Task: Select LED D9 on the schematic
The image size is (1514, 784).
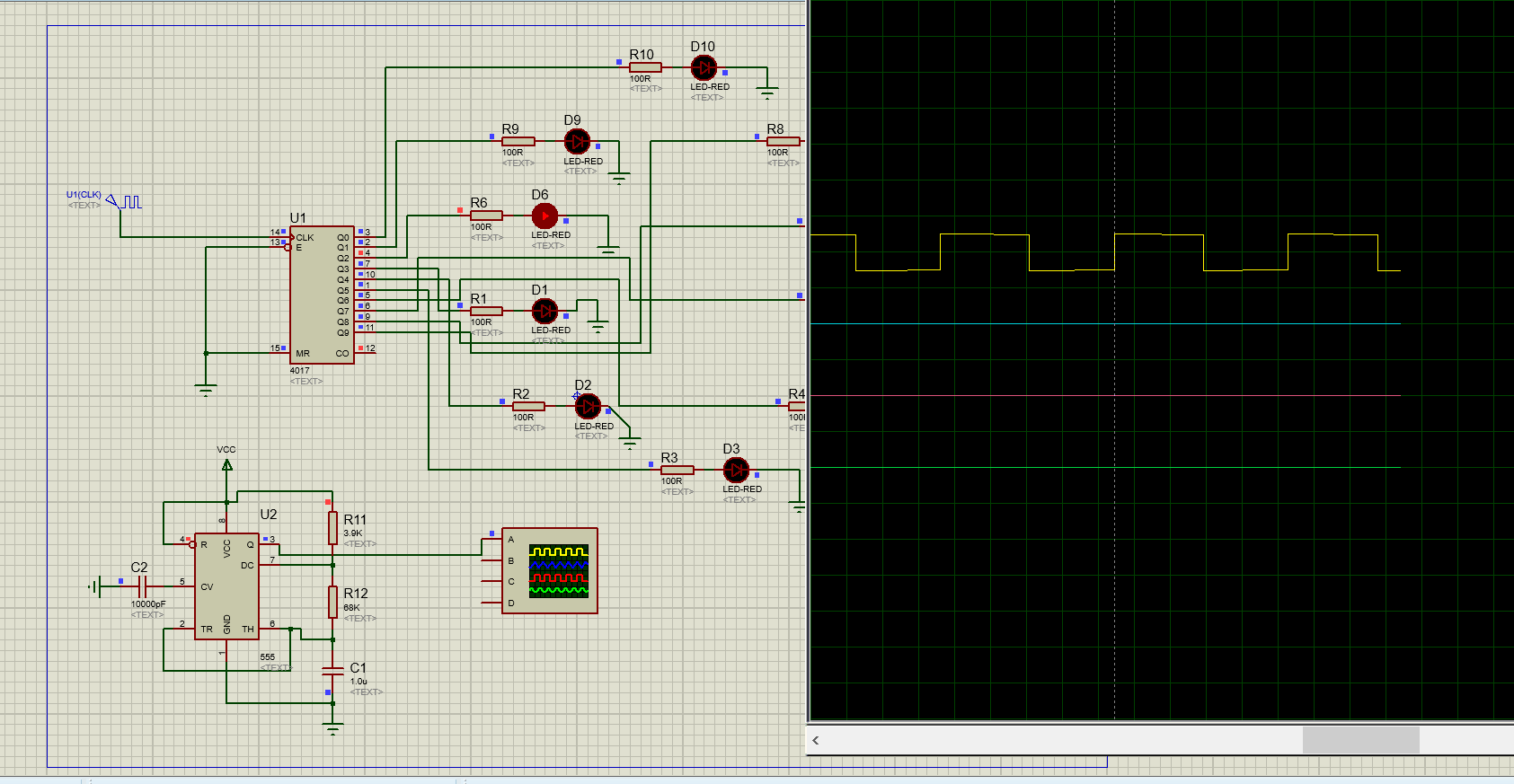Action: click(577, 142)
